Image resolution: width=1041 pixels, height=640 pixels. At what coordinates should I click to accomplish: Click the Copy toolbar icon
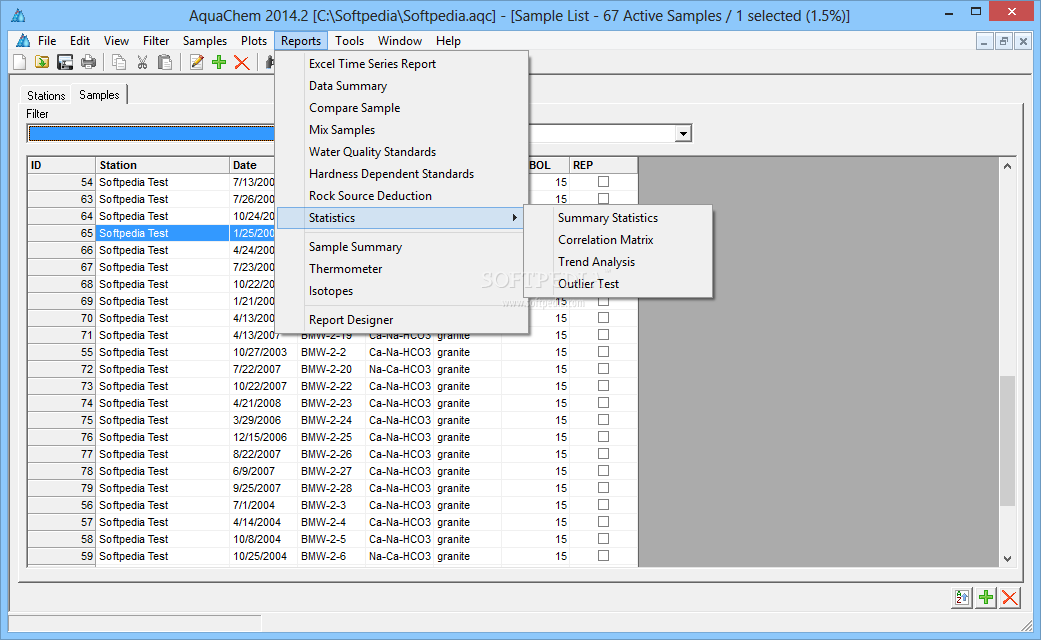click(120, 62)
